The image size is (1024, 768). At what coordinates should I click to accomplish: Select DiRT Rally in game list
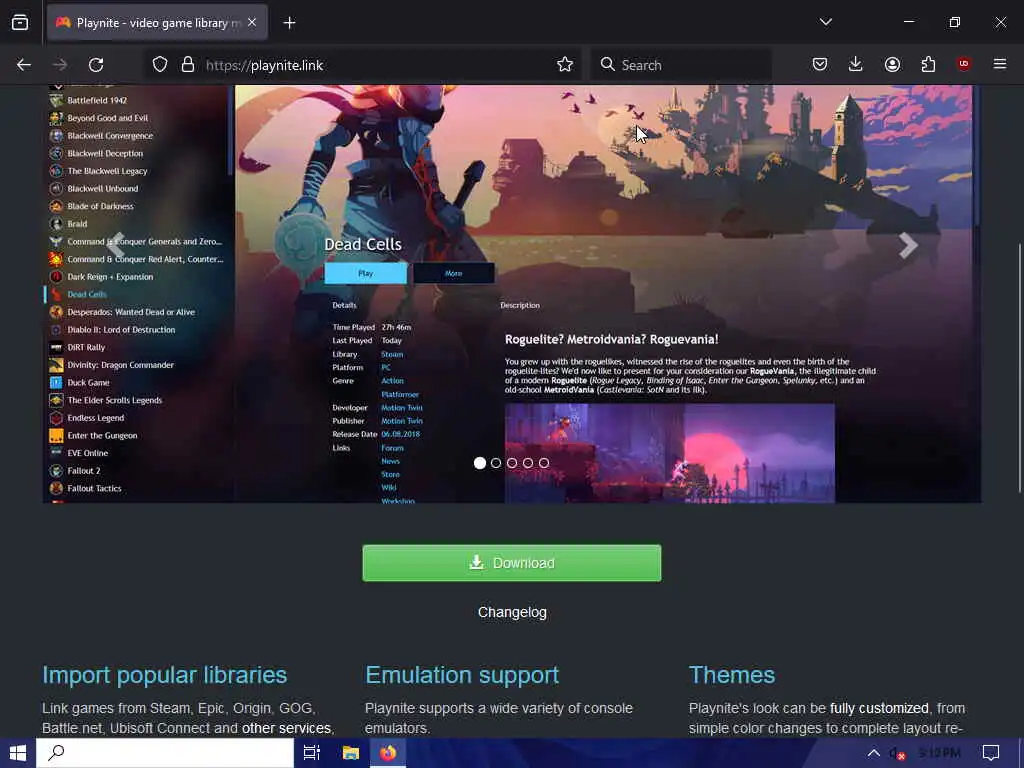[86, 347]
